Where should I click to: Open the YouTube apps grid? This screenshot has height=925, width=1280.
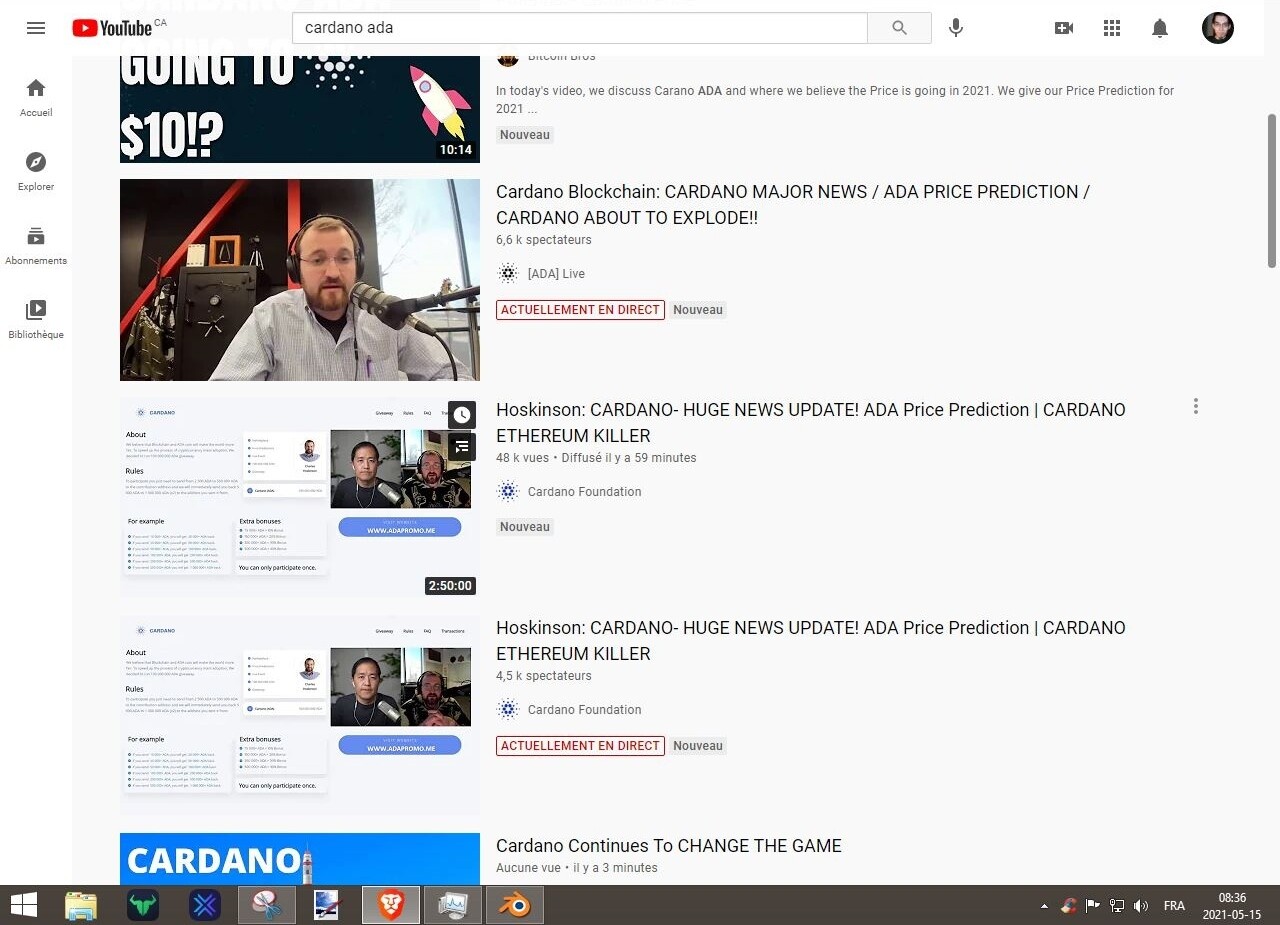click(x=1112, y=28)
